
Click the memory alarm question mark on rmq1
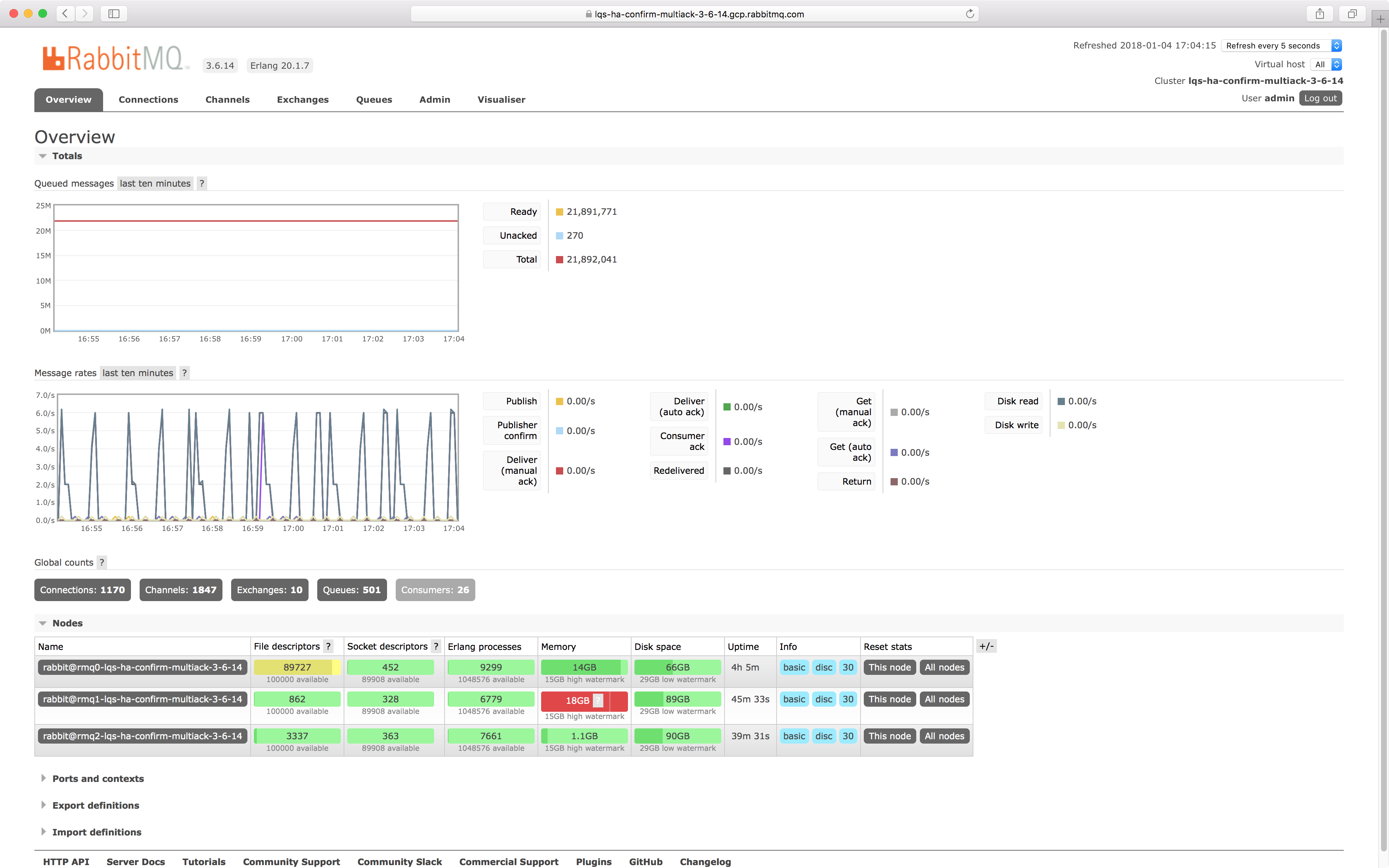point(598,701)
